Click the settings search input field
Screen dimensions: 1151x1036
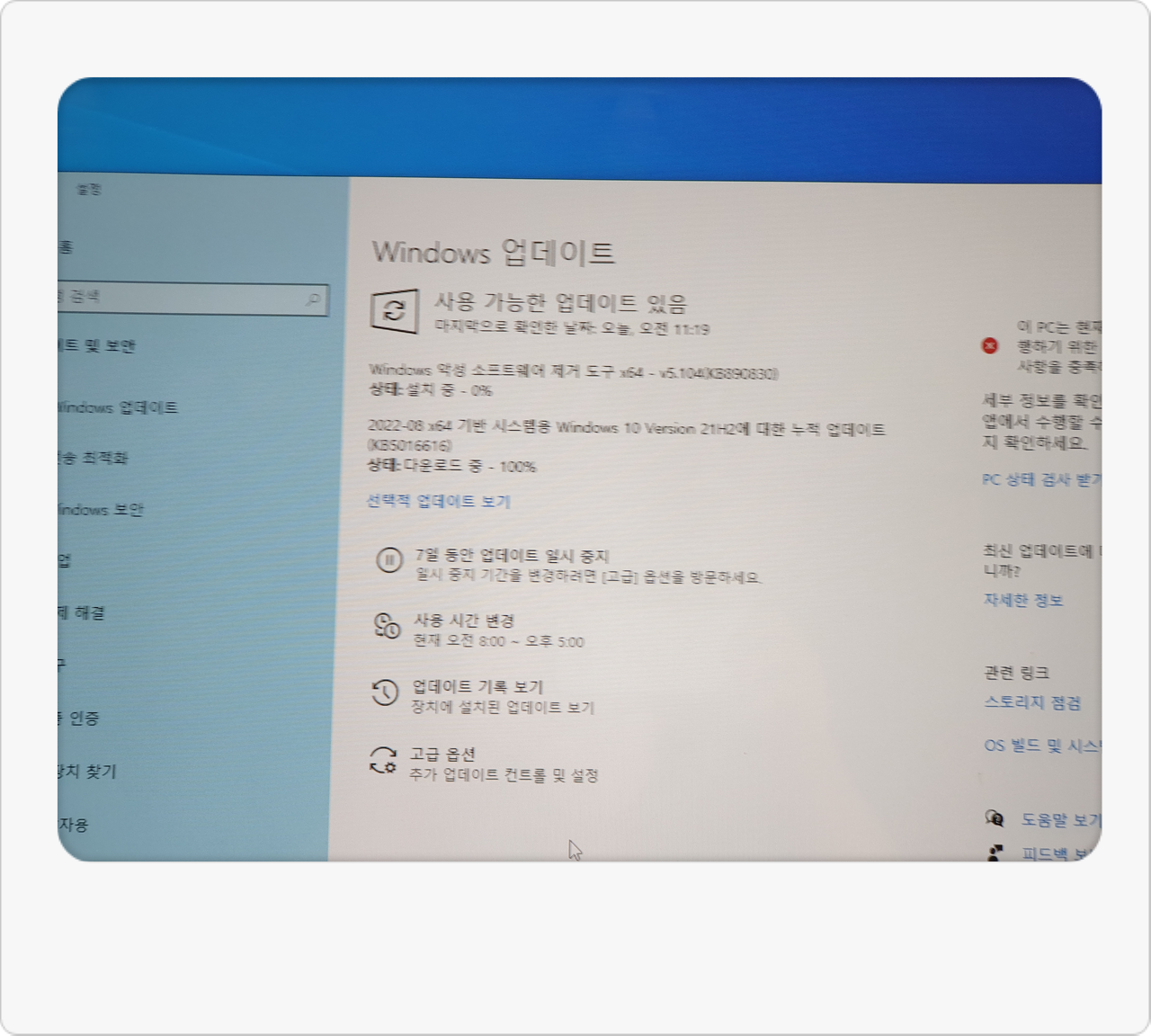tap(192, 299)
